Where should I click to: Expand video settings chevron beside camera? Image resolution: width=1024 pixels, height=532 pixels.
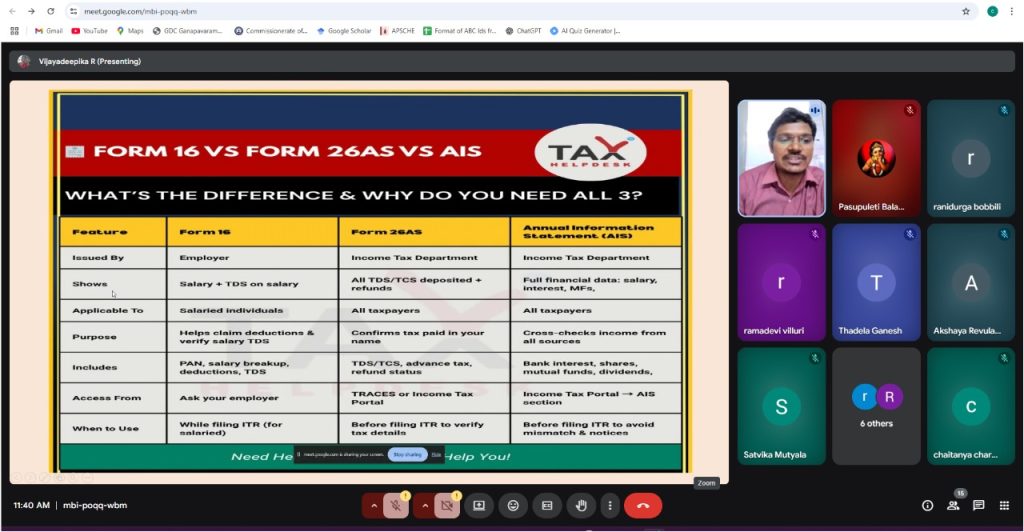(x=425, y=506)
